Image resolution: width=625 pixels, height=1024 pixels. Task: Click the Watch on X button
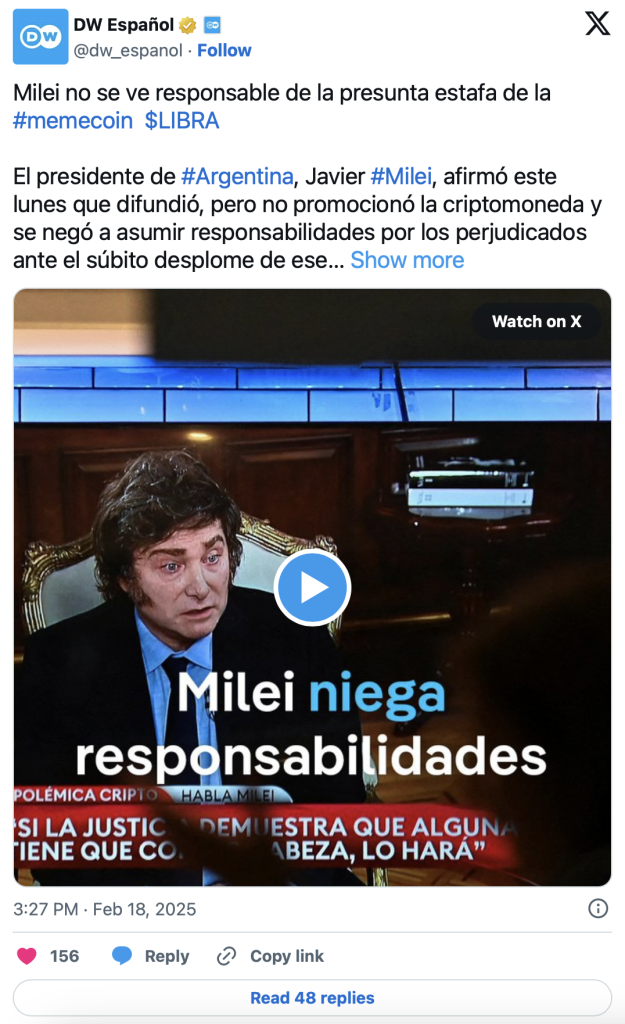(x=536, y=321)
